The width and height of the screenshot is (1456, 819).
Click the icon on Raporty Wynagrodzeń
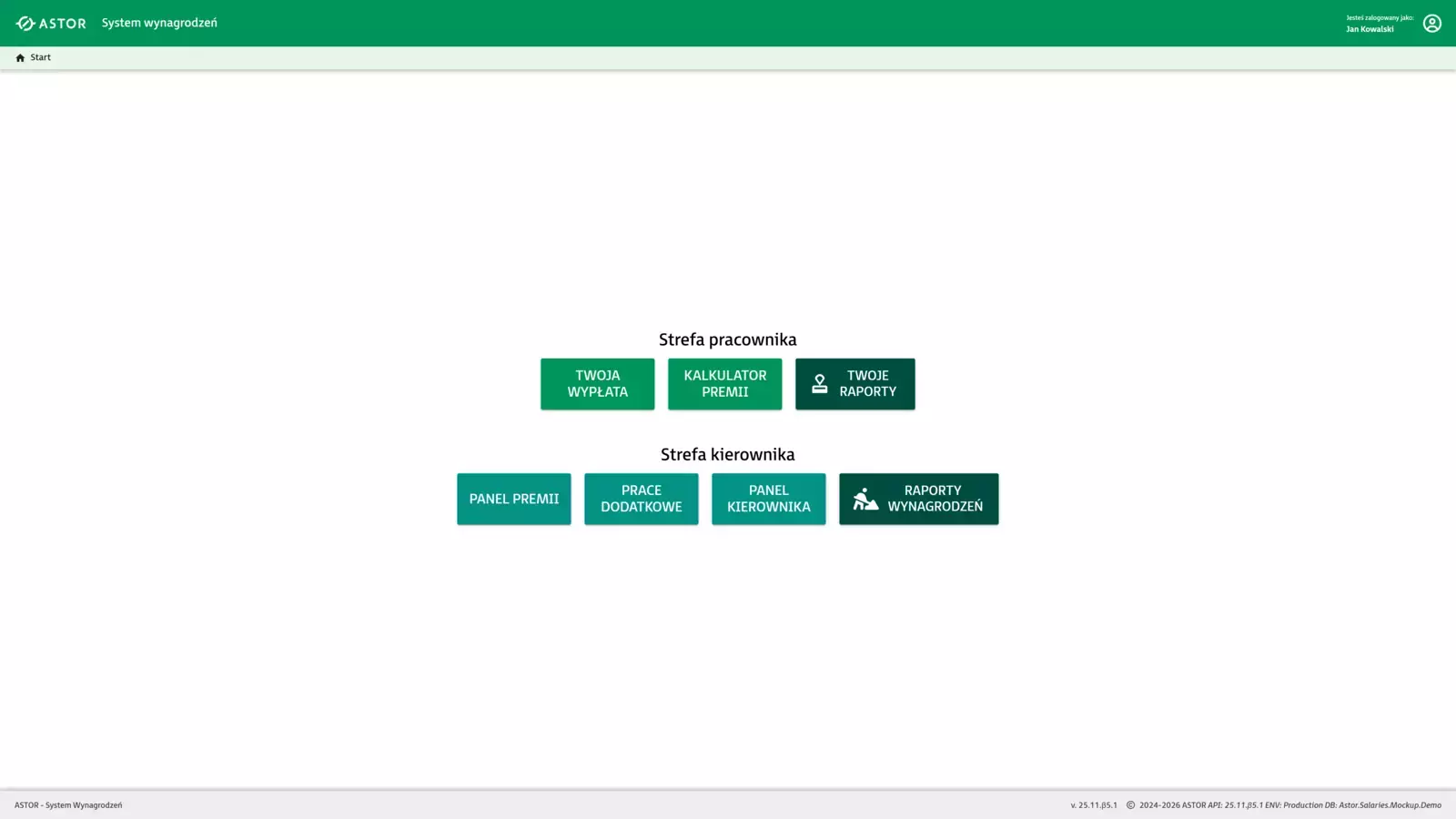(865, 499)
